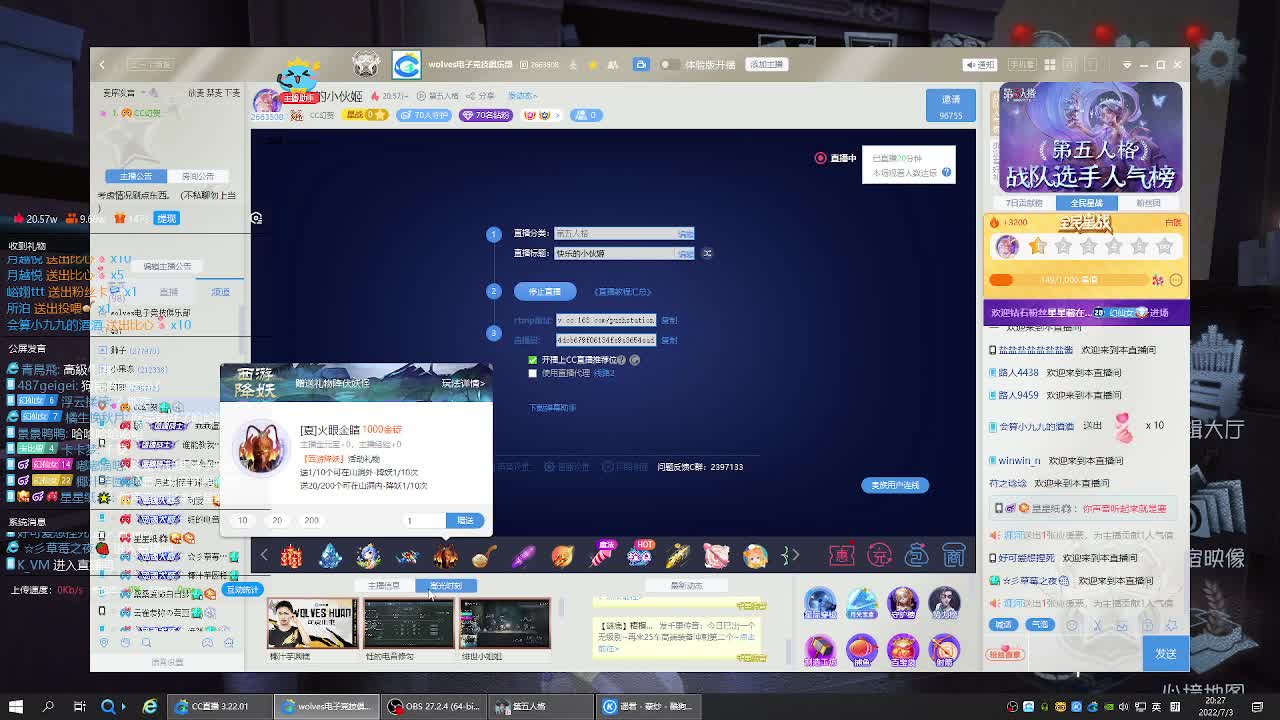
Task: Open Internet Explorer from taskbar
Action: [x=150, y=706]
